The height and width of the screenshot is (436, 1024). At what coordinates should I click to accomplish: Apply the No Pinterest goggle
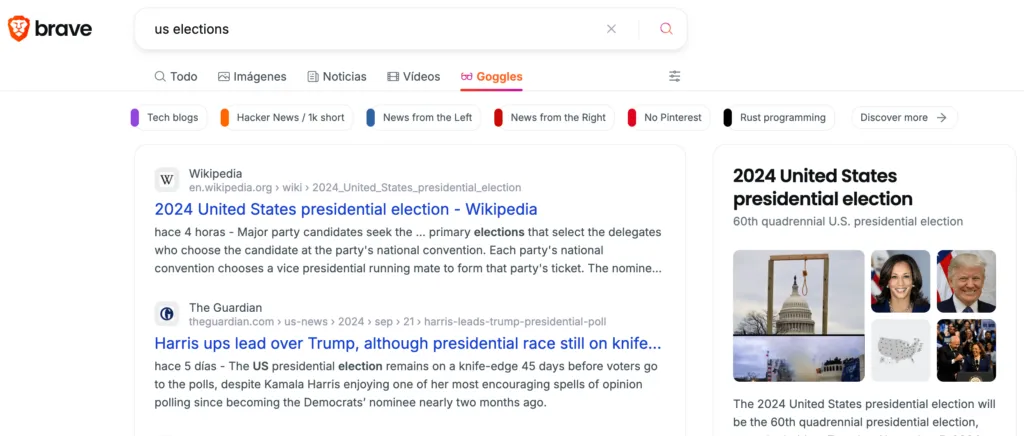coord(669,117)
